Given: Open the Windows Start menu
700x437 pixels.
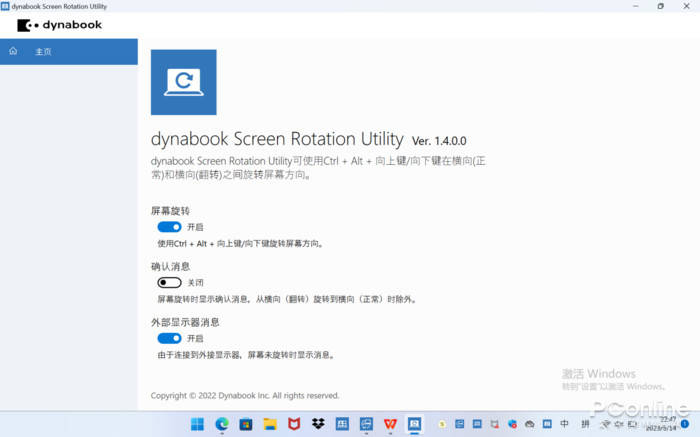Looking at the screenshot, I should [198, 424].
